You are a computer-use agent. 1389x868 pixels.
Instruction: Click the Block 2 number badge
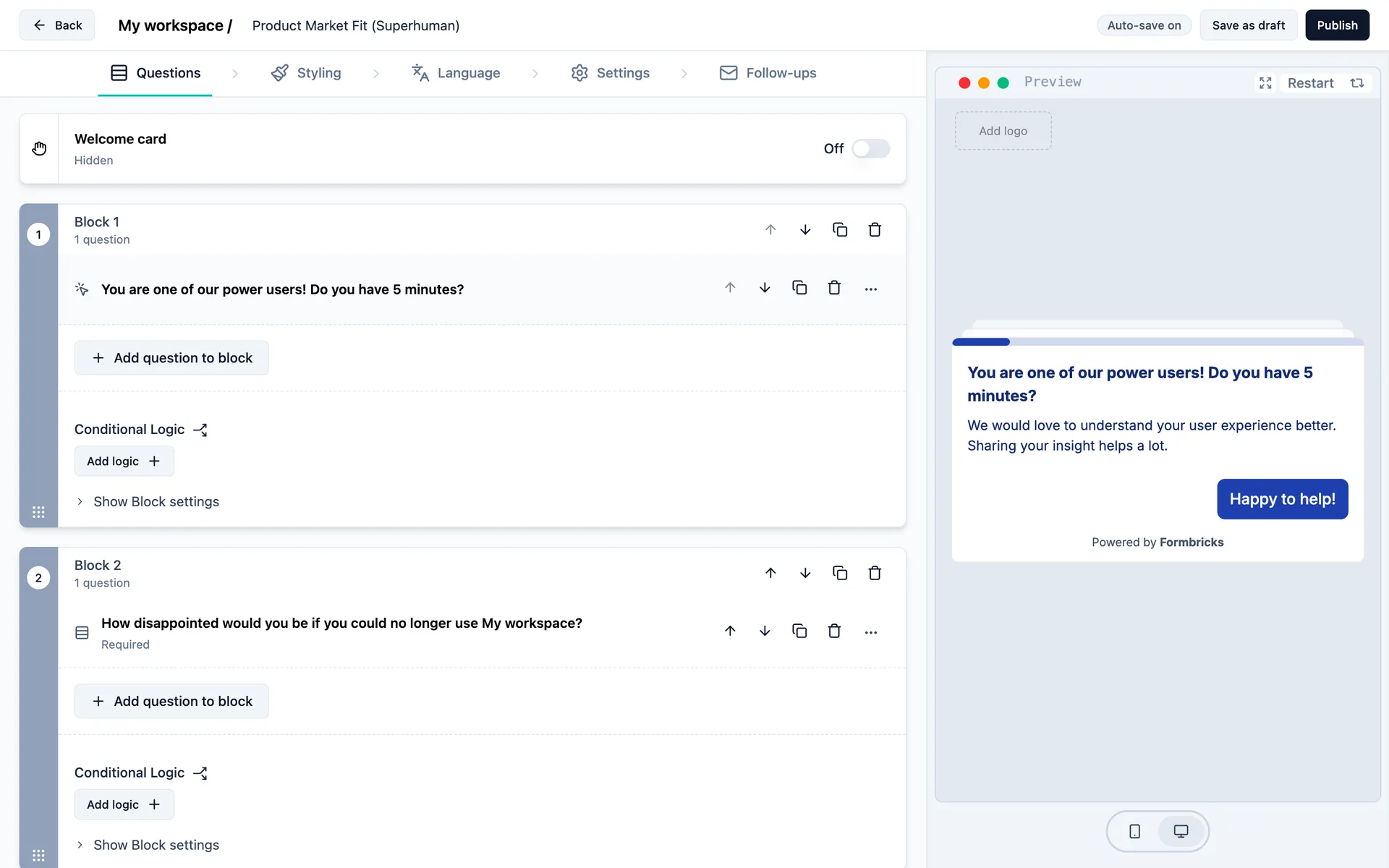coord(38,578)
